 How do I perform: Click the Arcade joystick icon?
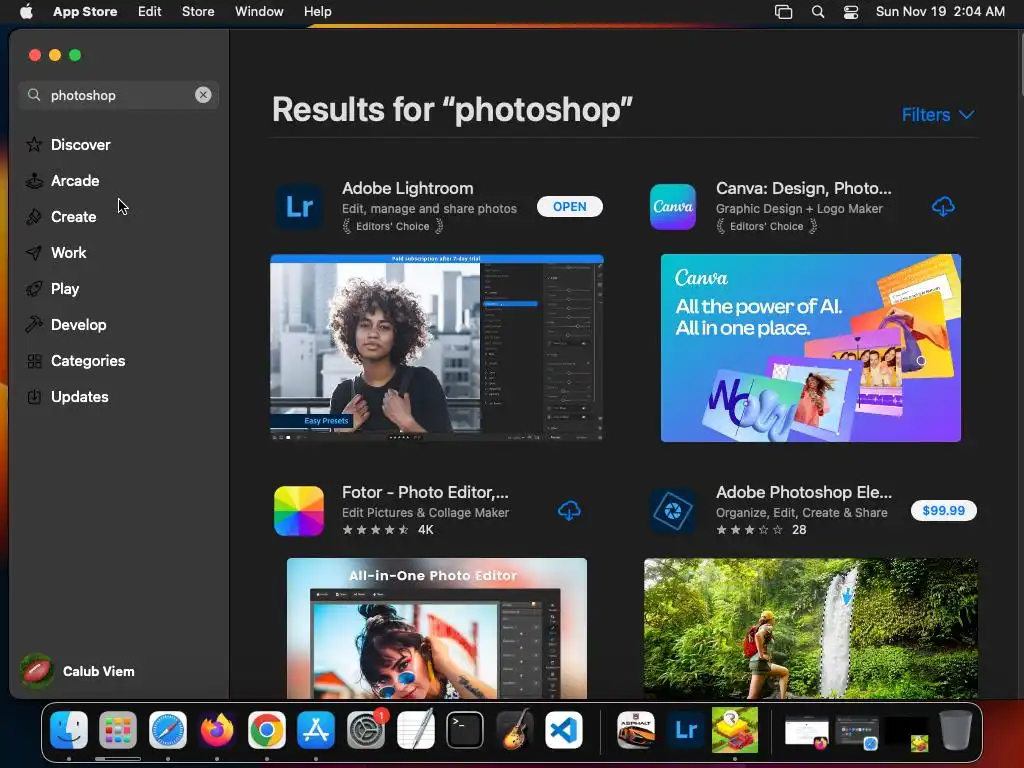coord(34,180)
